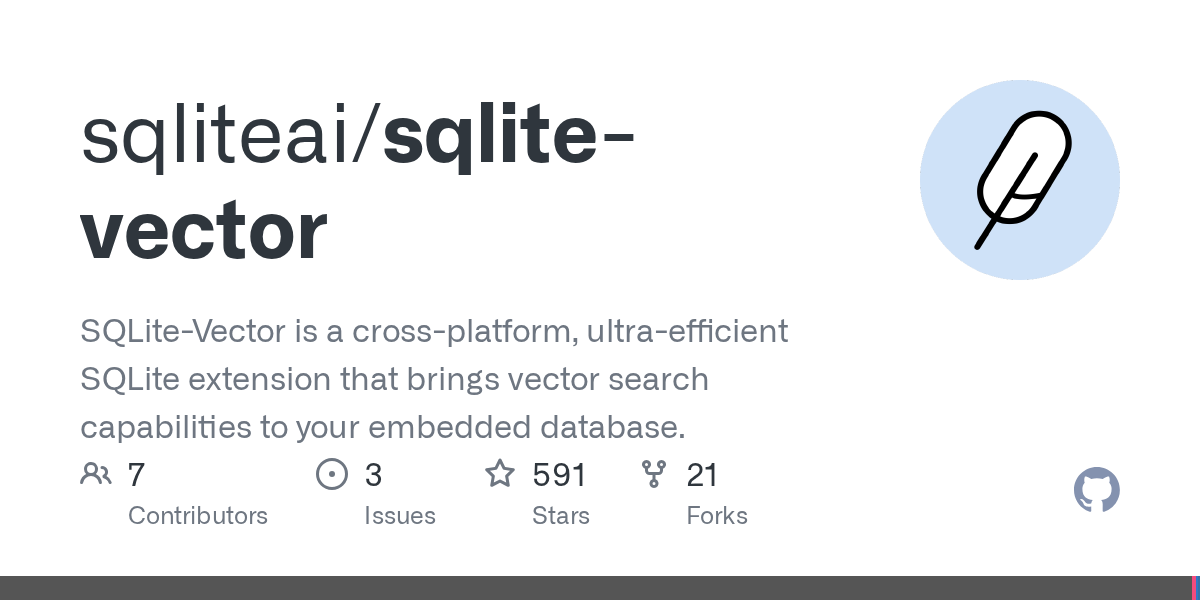Click the Forks label
1200x600 pixels.
717,516
